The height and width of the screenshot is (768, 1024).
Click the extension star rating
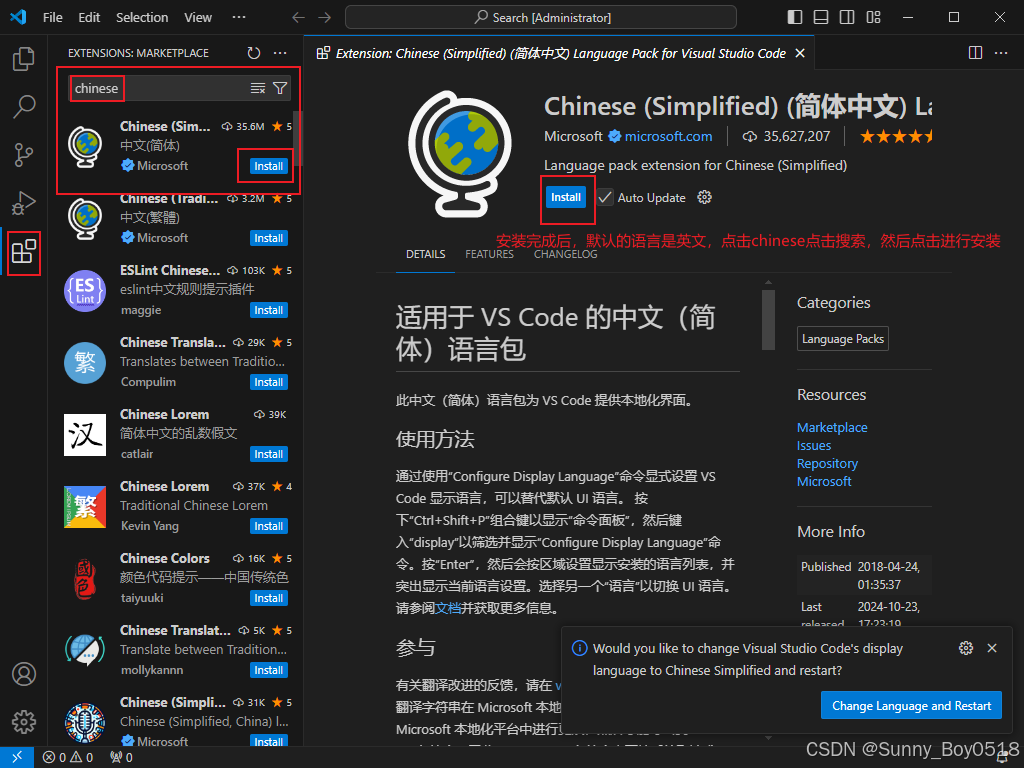(895, 136)
